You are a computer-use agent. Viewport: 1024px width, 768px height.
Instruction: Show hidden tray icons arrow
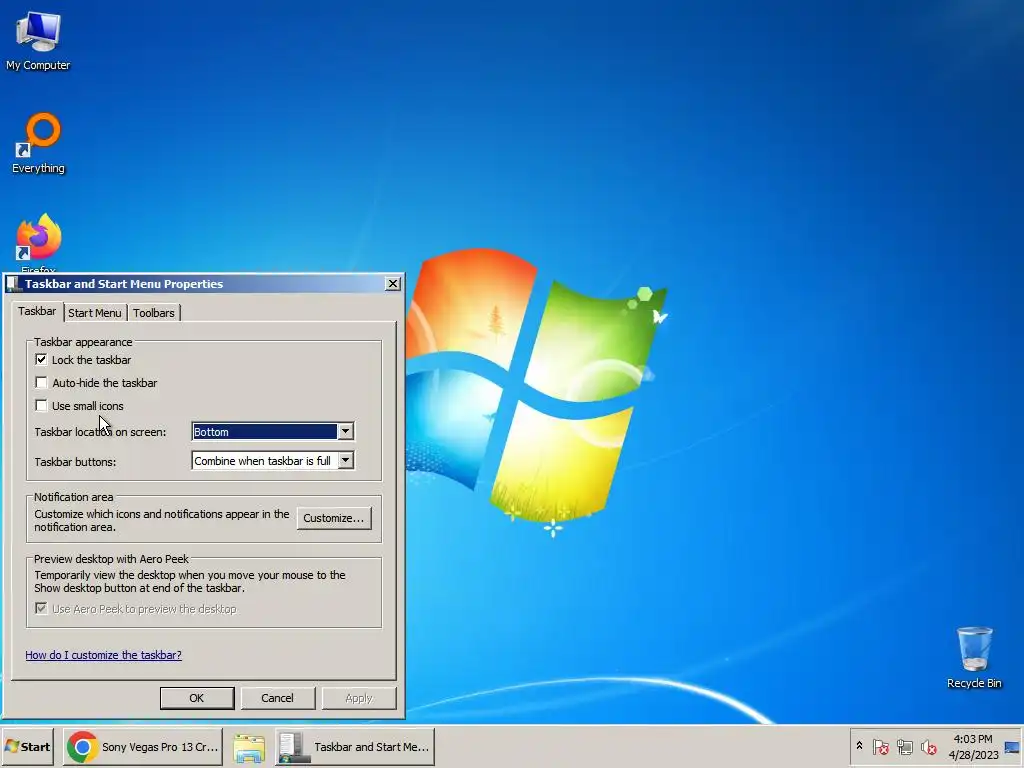tap(859, 746)
